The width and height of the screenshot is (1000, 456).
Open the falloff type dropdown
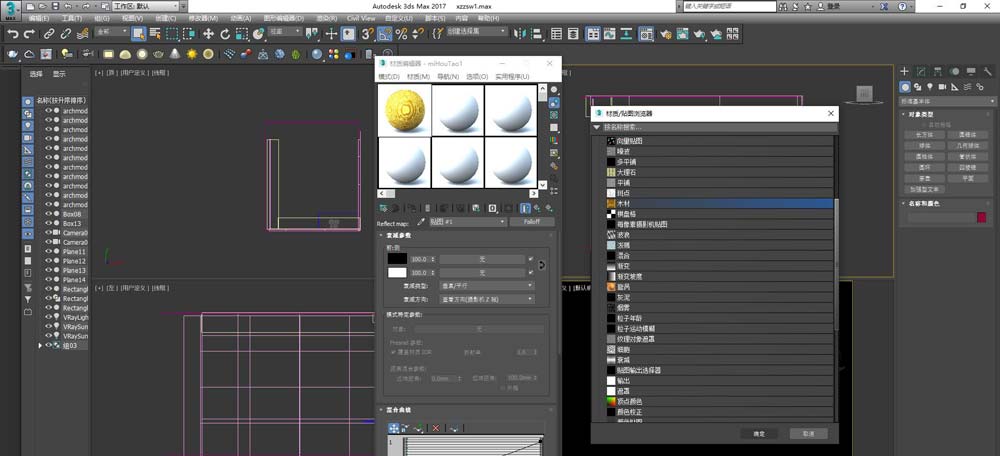pos(485,285)
